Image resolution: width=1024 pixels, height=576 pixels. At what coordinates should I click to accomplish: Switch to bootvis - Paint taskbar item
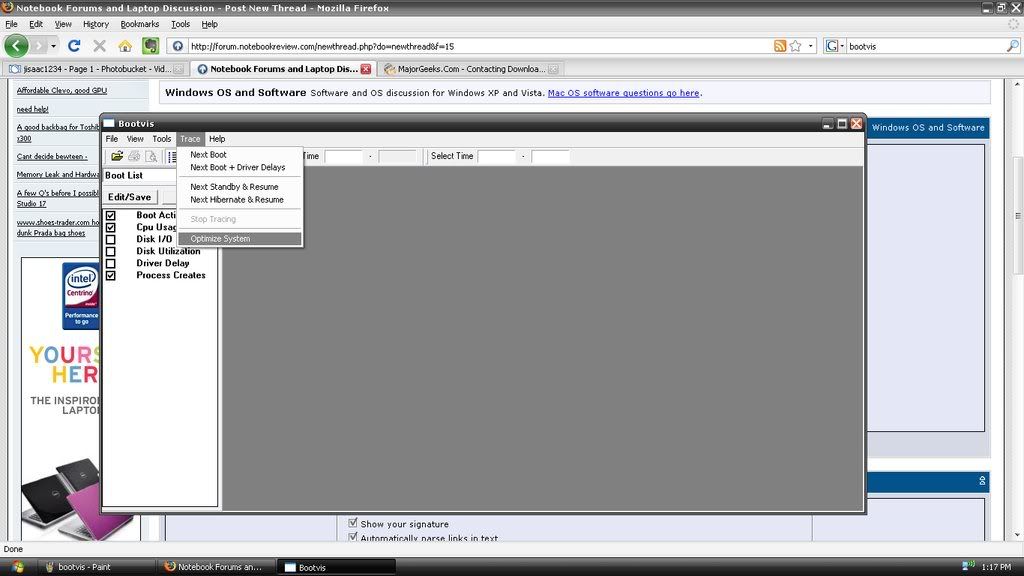point(96,567)
